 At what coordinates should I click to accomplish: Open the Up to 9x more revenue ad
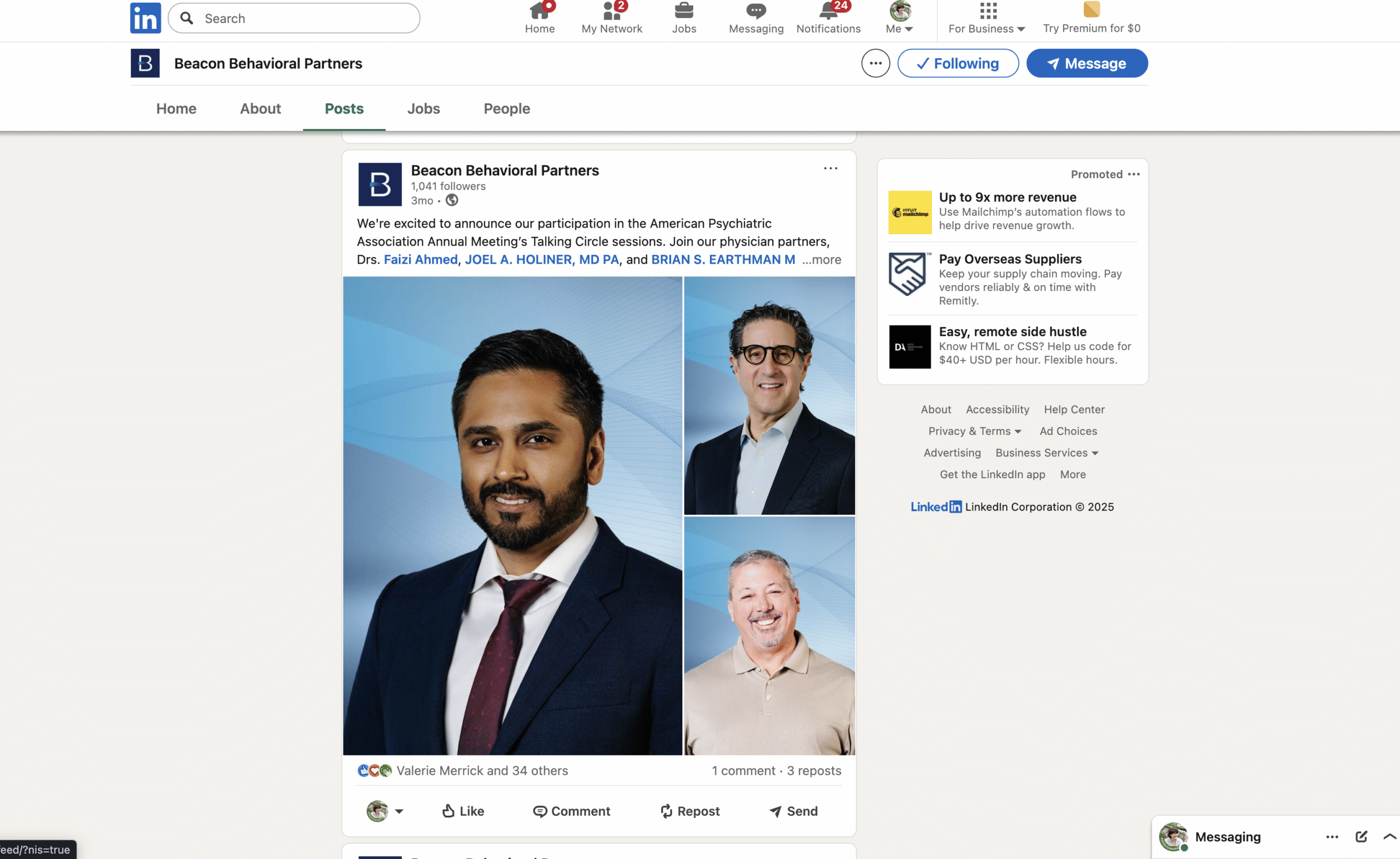tap(1007, 197)
